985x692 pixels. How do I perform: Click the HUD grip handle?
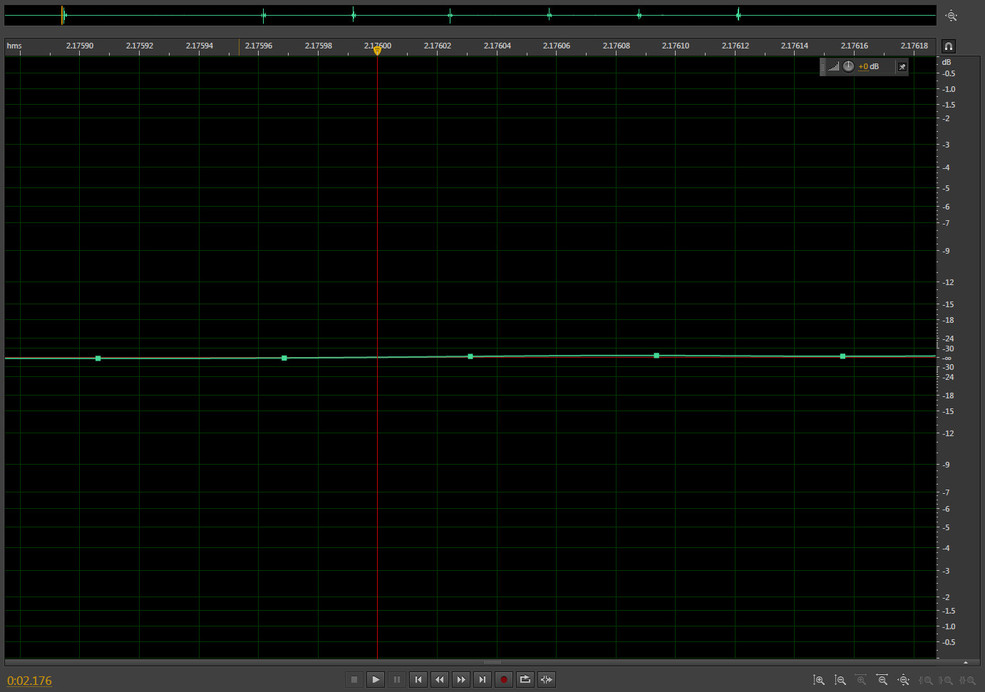[x=822, y=67]
